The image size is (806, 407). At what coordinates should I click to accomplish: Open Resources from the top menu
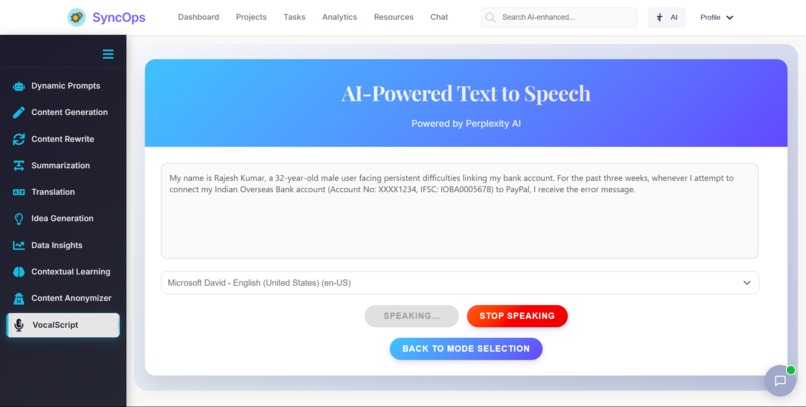(394, 17)
